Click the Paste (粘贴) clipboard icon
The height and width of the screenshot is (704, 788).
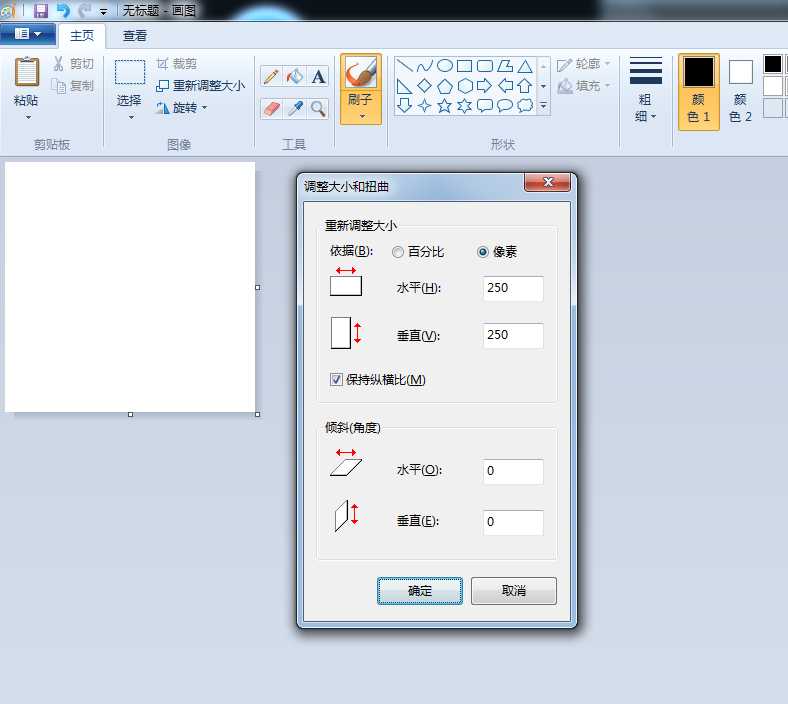coord(26,72)
